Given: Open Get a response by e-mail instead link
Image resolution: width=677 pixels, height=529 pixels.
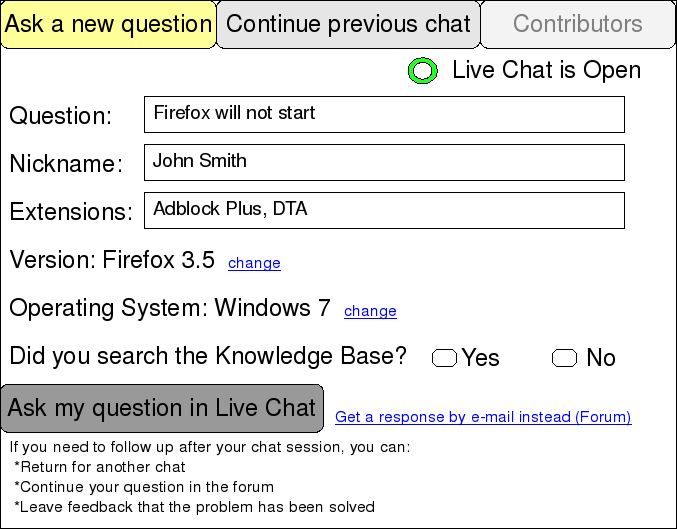Looking at the screenshot, I should click(x=483, y=417).
